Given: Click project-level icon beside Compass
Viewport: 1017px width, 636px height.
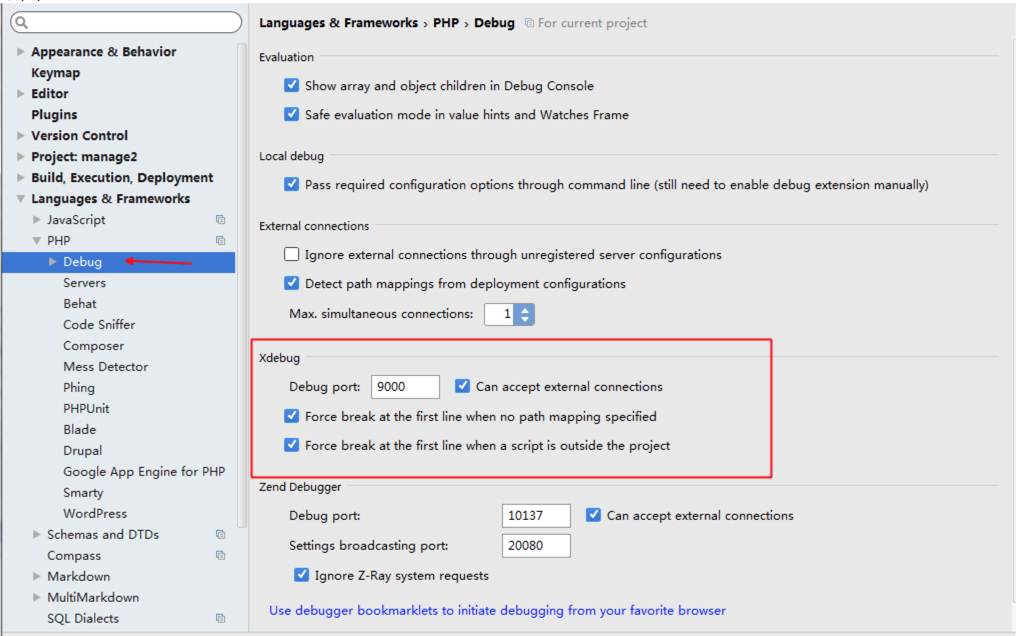Looking at the screenshot, I should (220, 556).
